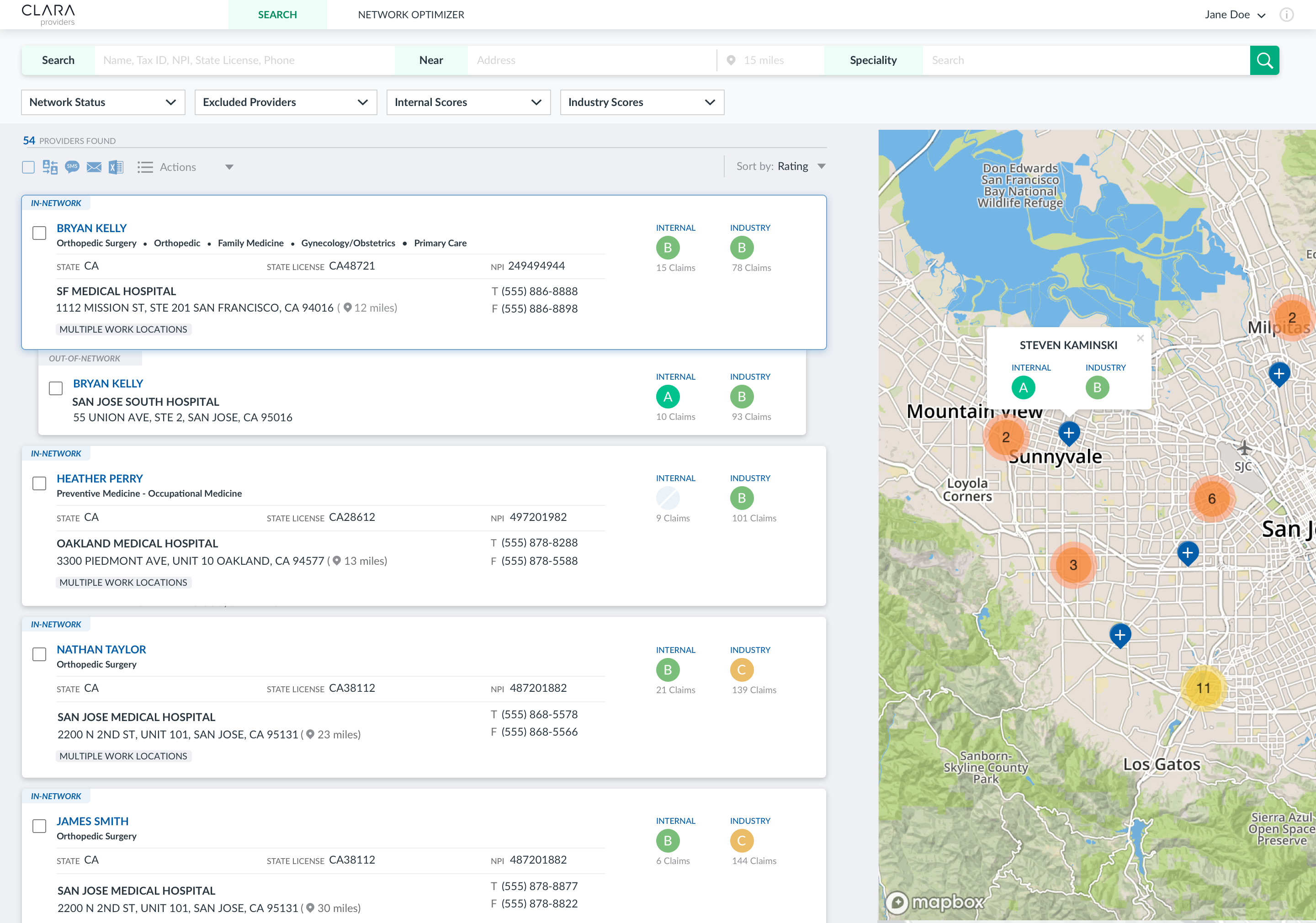
Task: Focus the Name, Tax ID, NPI search field
Action: click(x=245, y=60)
